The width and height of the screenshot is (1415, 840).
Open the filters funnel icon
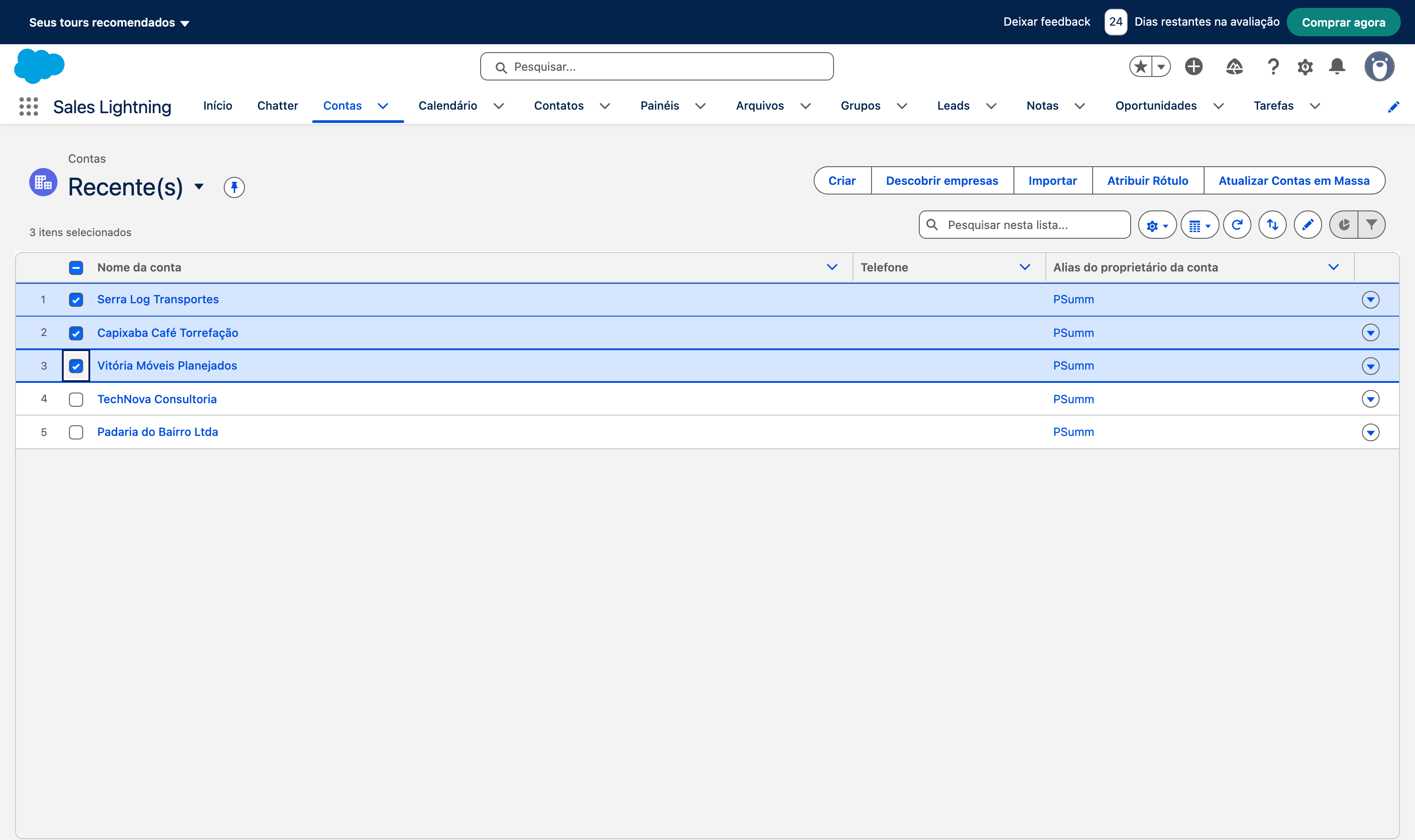pyautogui.click(x=1371, y=225)
